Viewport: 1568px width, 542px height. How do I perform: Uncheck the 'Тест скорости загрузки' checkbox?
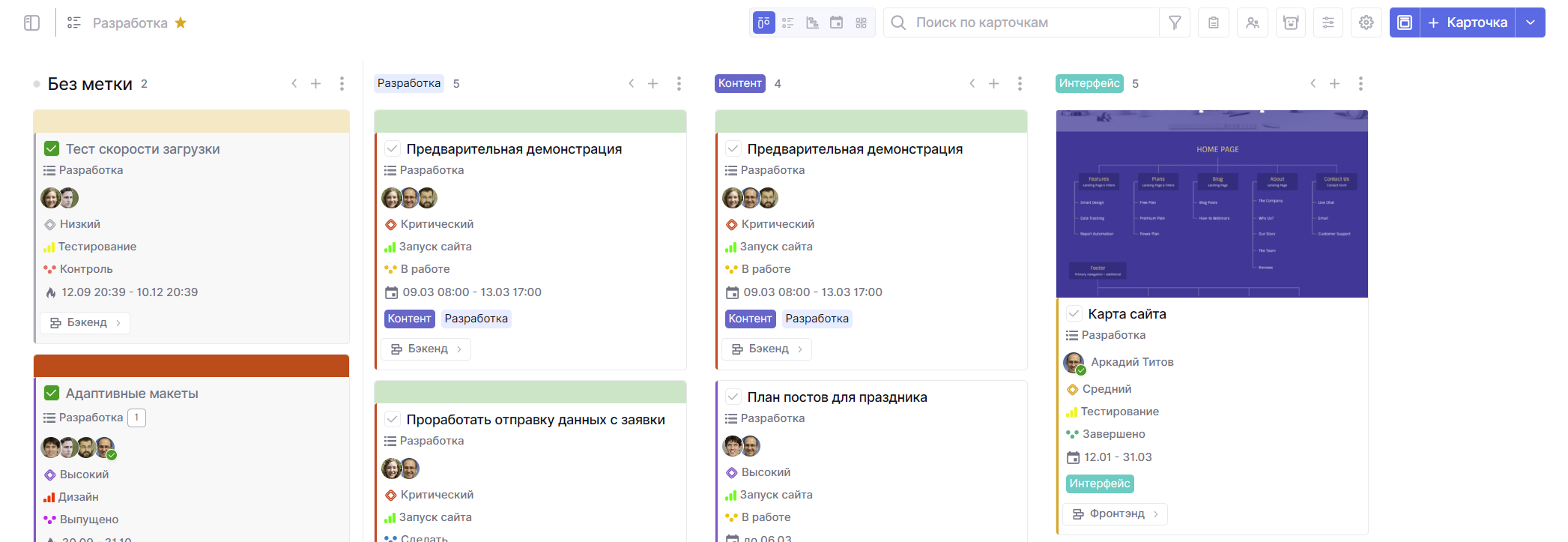(52, 149)
